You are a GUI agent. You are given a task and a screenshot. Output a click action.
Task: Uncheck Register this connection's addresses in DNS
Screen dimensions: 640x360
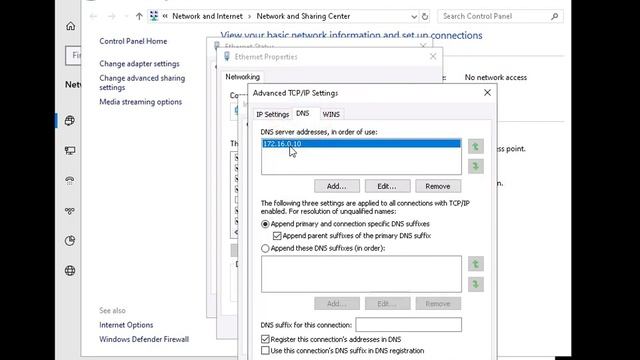(265, 339)
